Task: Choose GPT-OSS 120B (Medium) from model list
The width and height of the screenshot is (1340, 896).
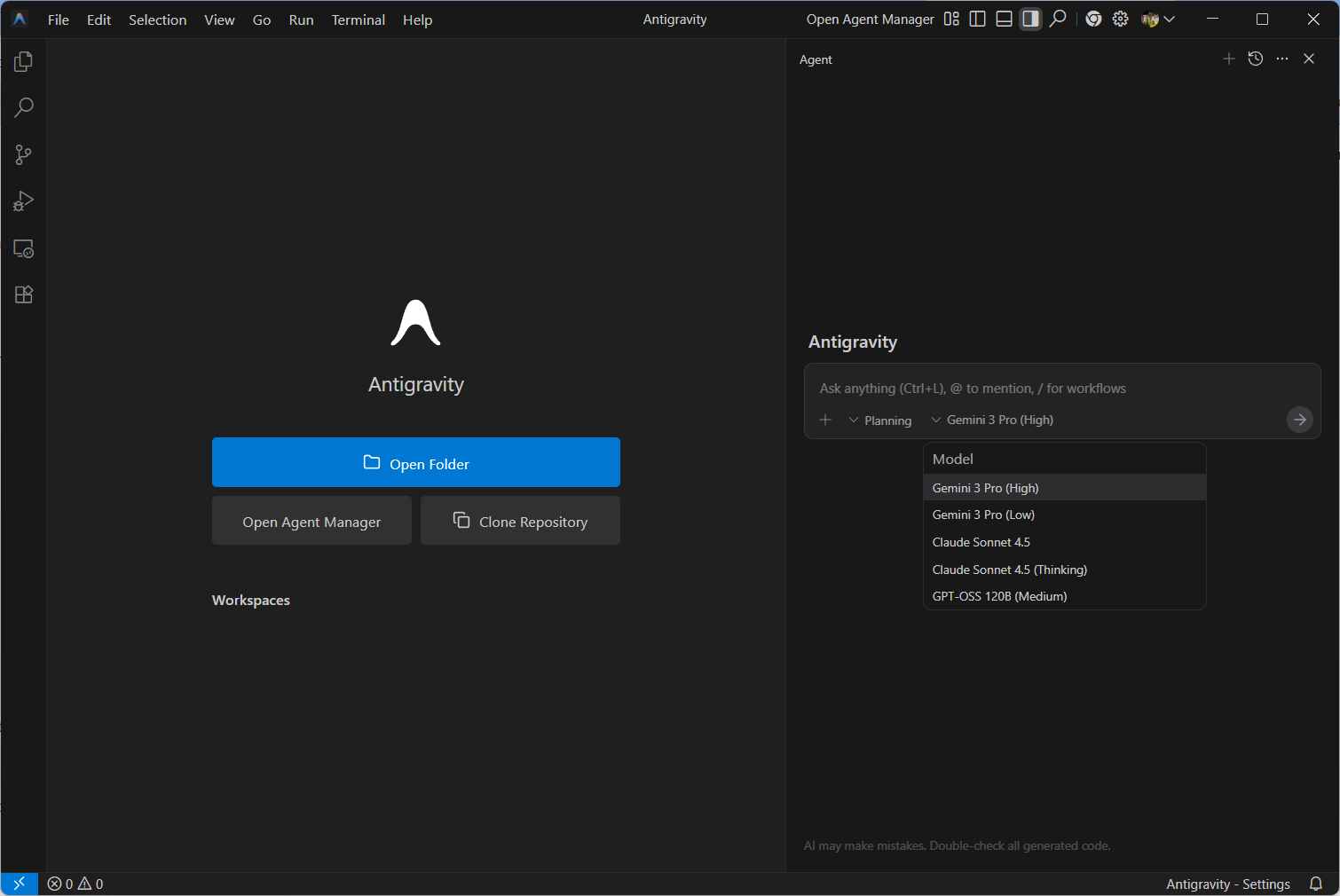Action: 999,596
